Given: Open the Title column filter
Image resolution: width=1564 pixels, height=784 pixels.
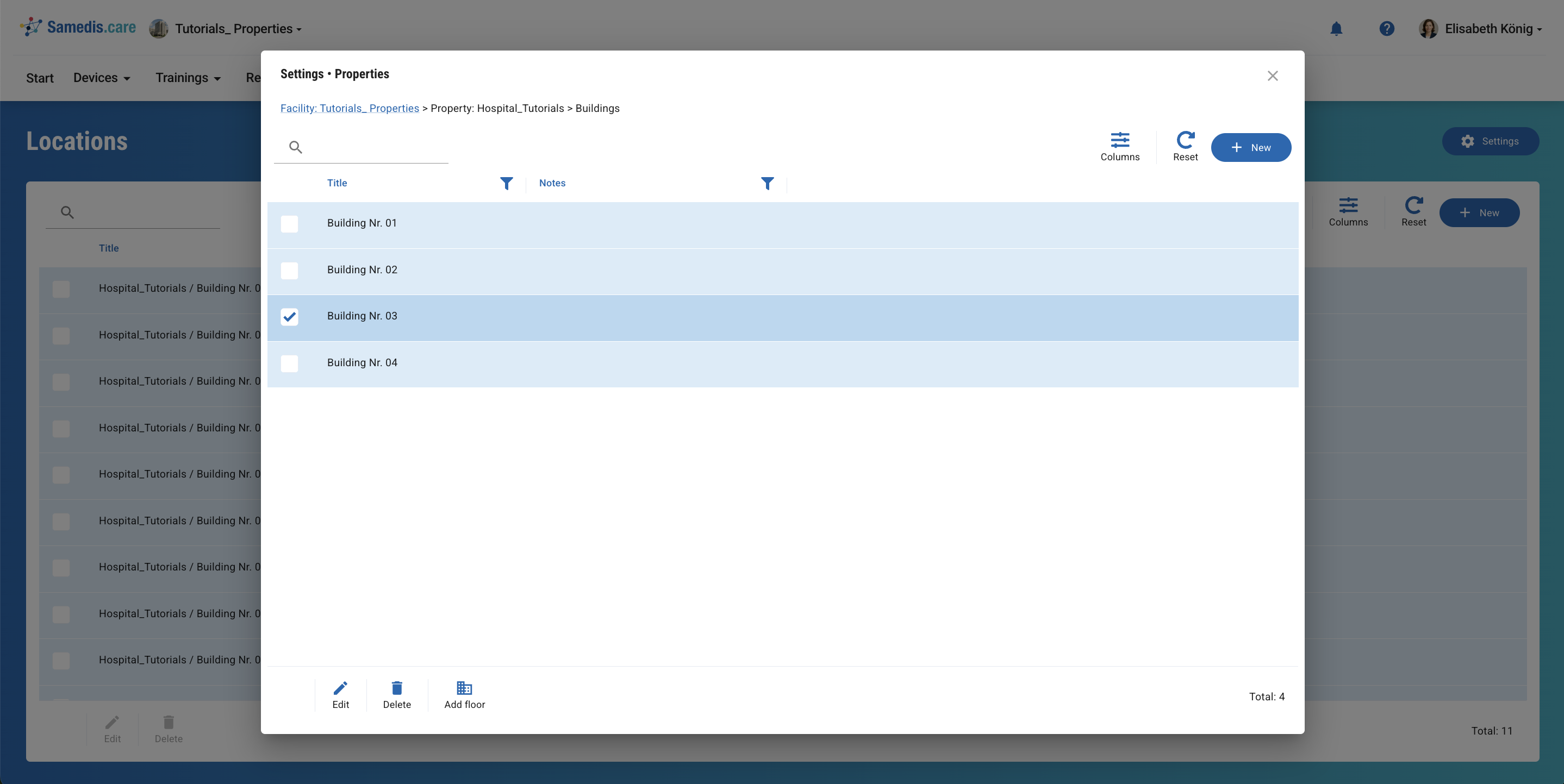Looking at the screenshot, I should tap(506, 183).
